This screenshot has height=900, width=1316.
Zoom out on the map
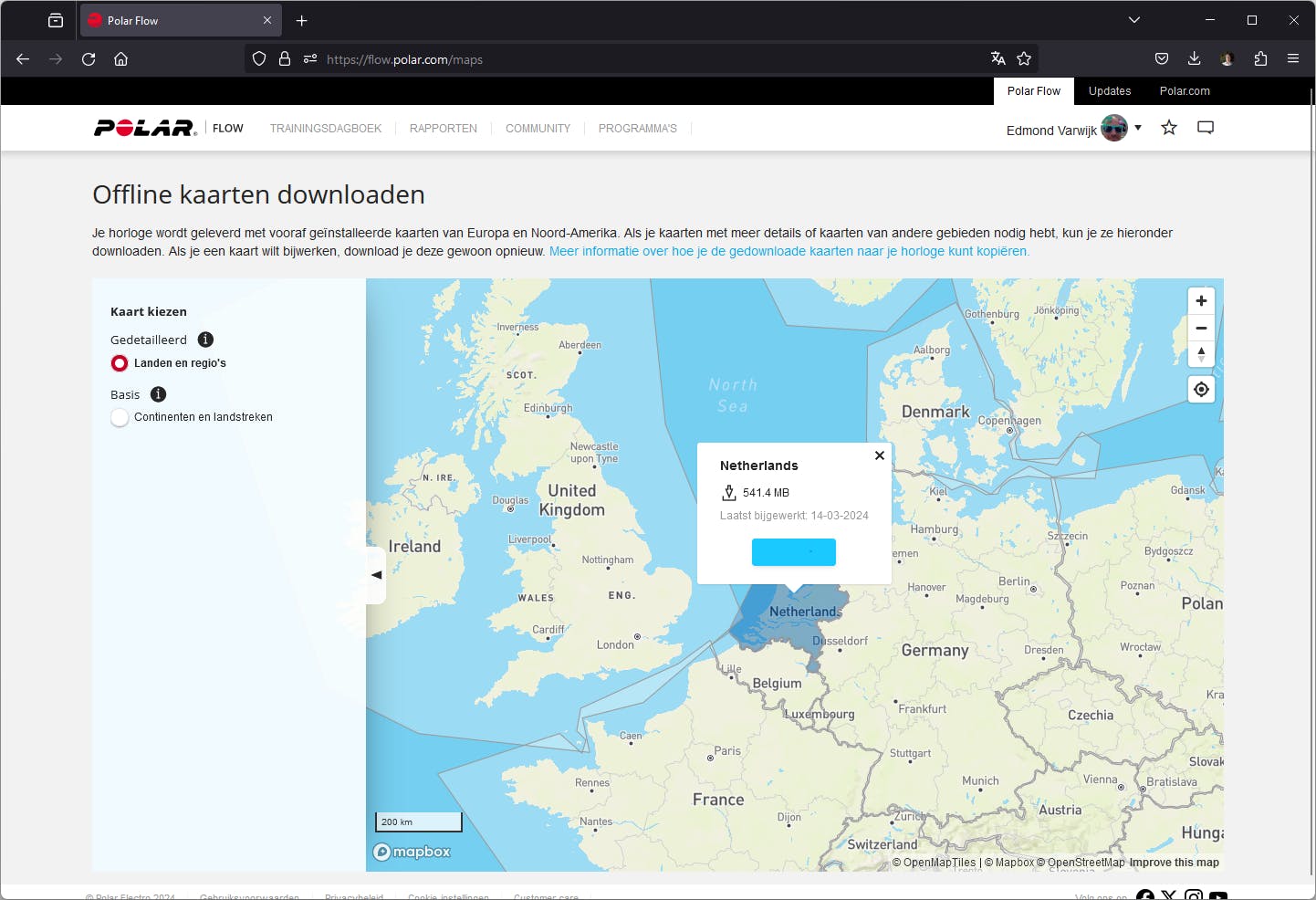tap(1201, 328)
